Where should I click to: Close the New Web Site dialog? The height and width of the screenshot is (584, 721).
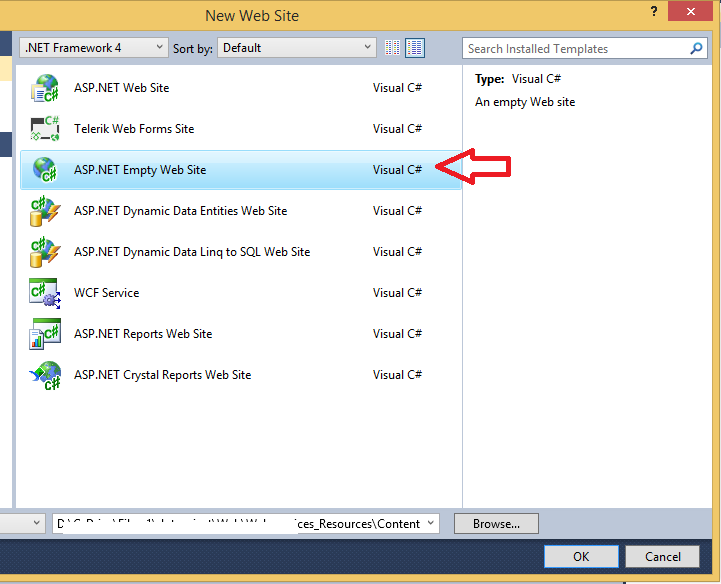tap(690, 11)
